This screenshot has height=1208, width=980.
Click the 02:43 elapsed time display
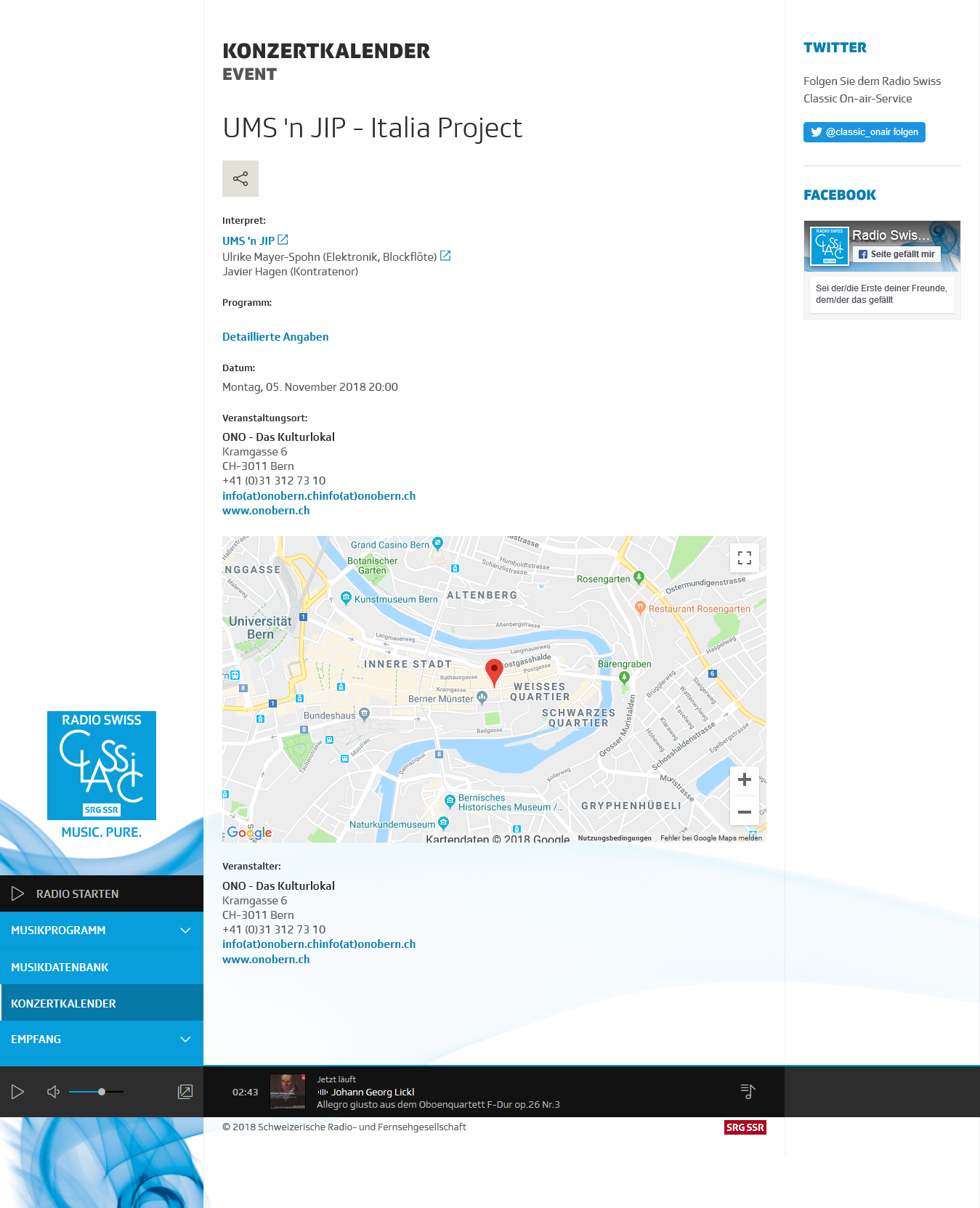[246, 1092]
